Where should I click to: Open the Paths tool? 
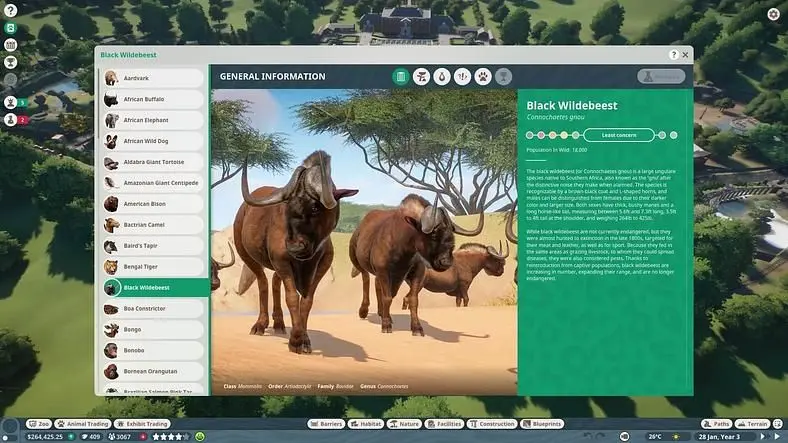click(717, 424)
